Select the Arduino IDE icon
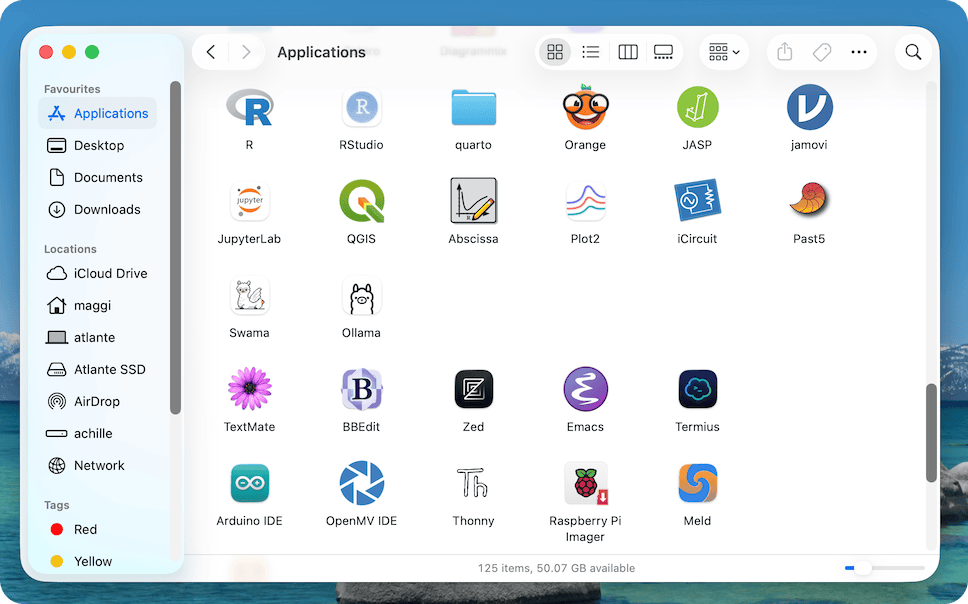This screenshot has width=968, height=604. (249, 484)
